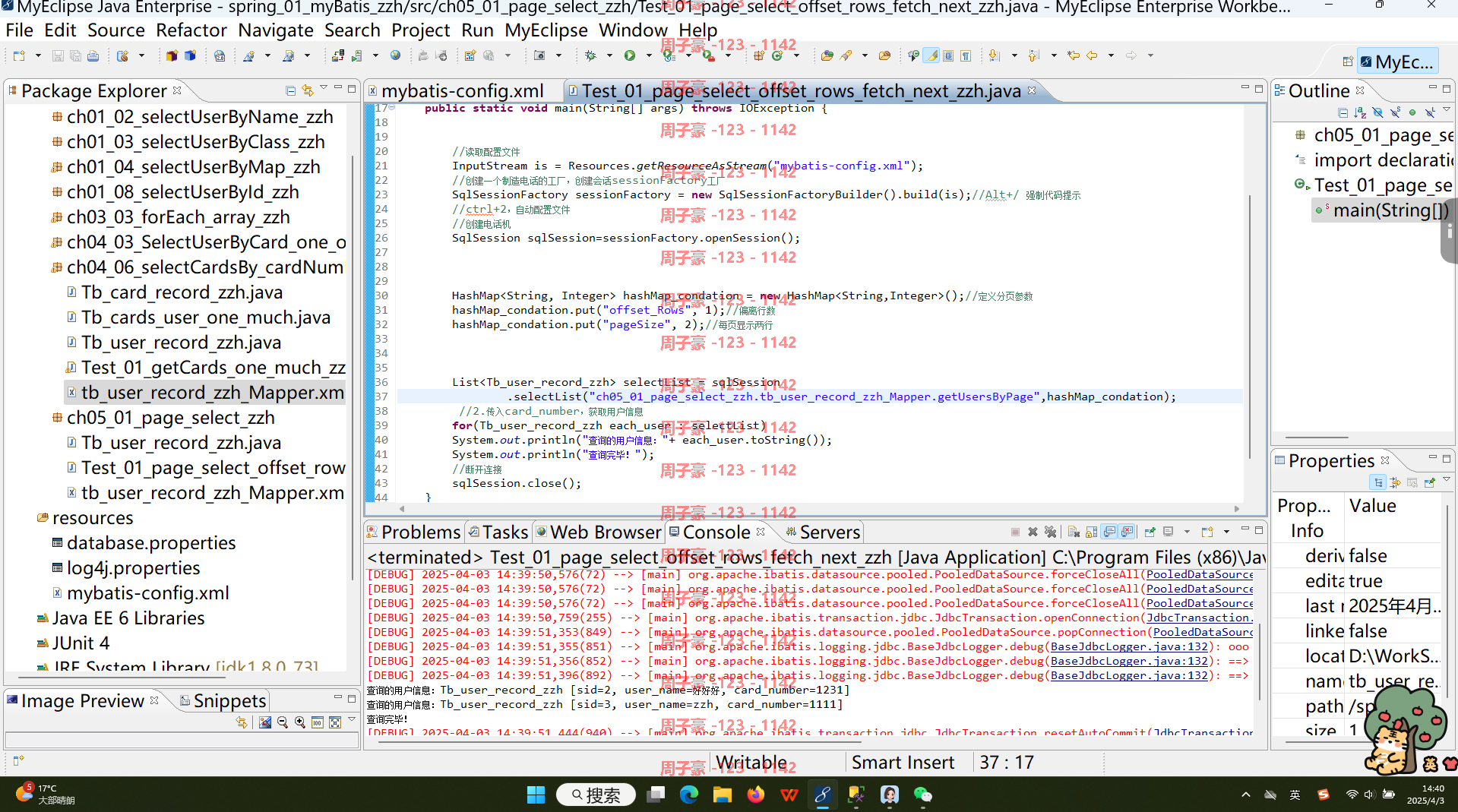Click the Print icon in toolbar

point(93,55)
